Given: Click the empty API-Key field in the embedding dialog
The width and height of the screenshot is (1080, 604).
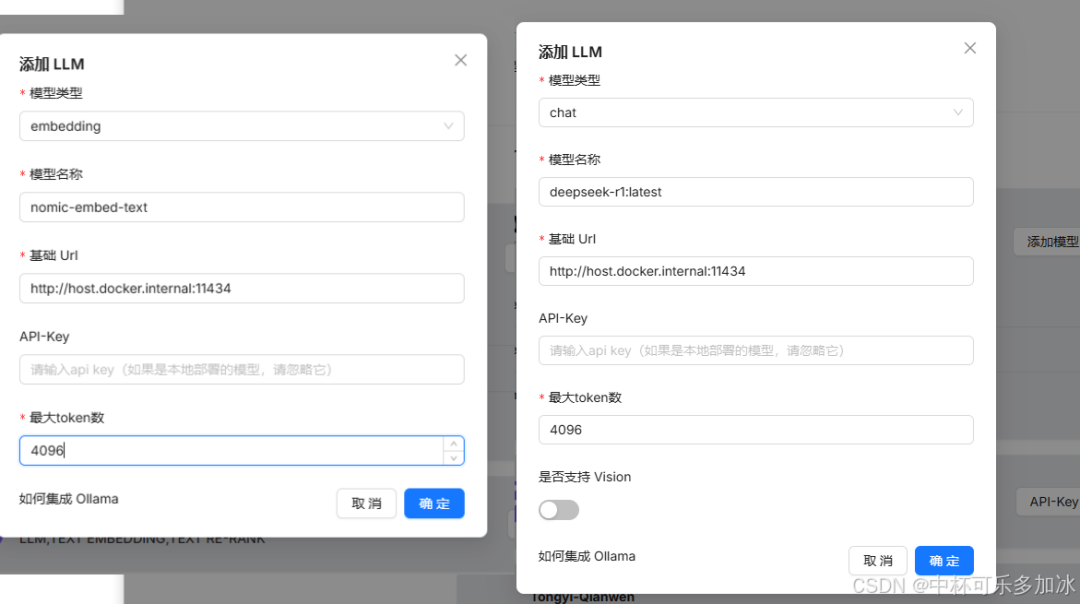Looking at the screenshot, I should click(x=241, y=369).
